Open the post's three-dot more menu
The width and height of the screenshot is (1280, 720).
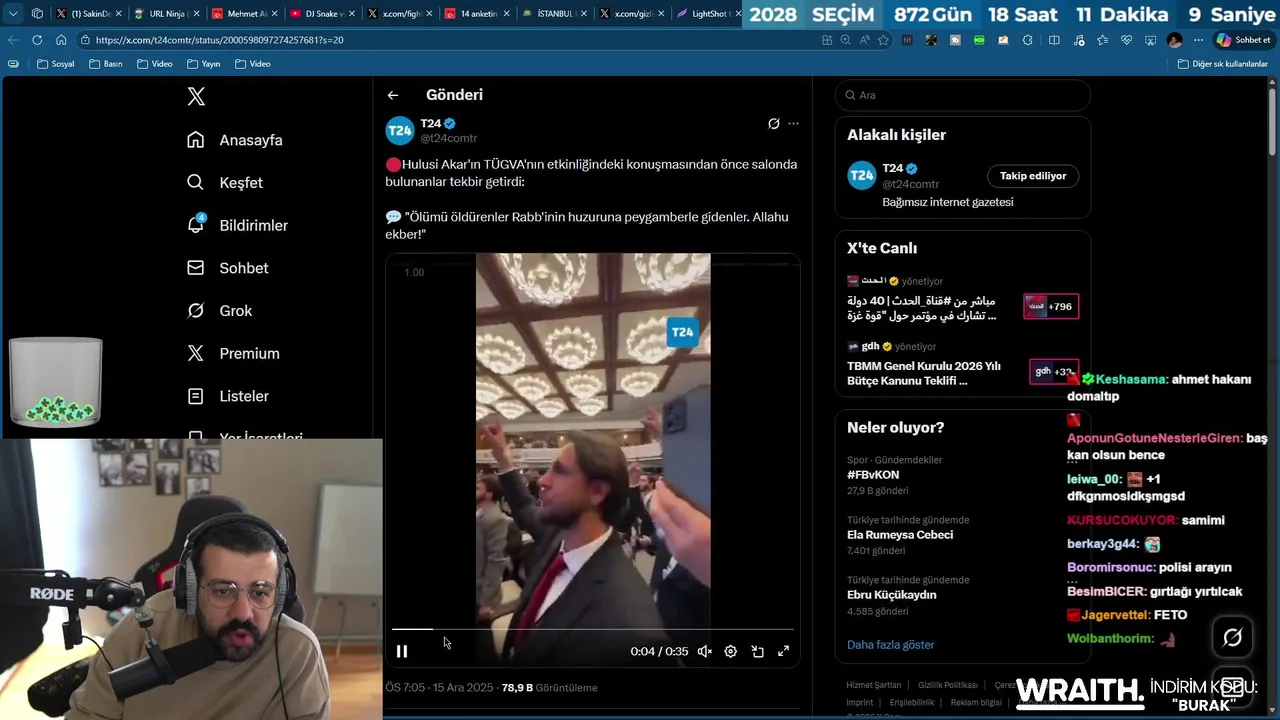point(793,124)
